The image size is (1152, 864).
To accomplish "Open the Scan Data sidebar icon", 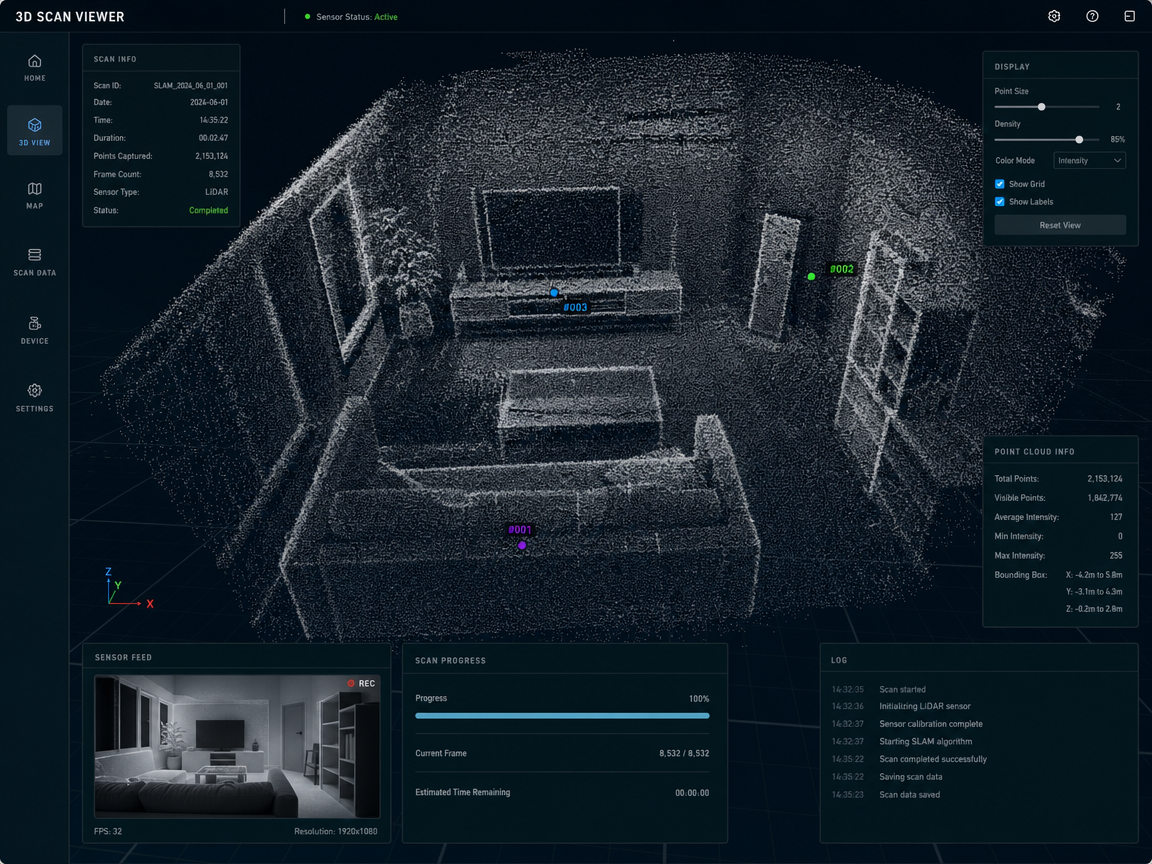I will coord(35,255).
